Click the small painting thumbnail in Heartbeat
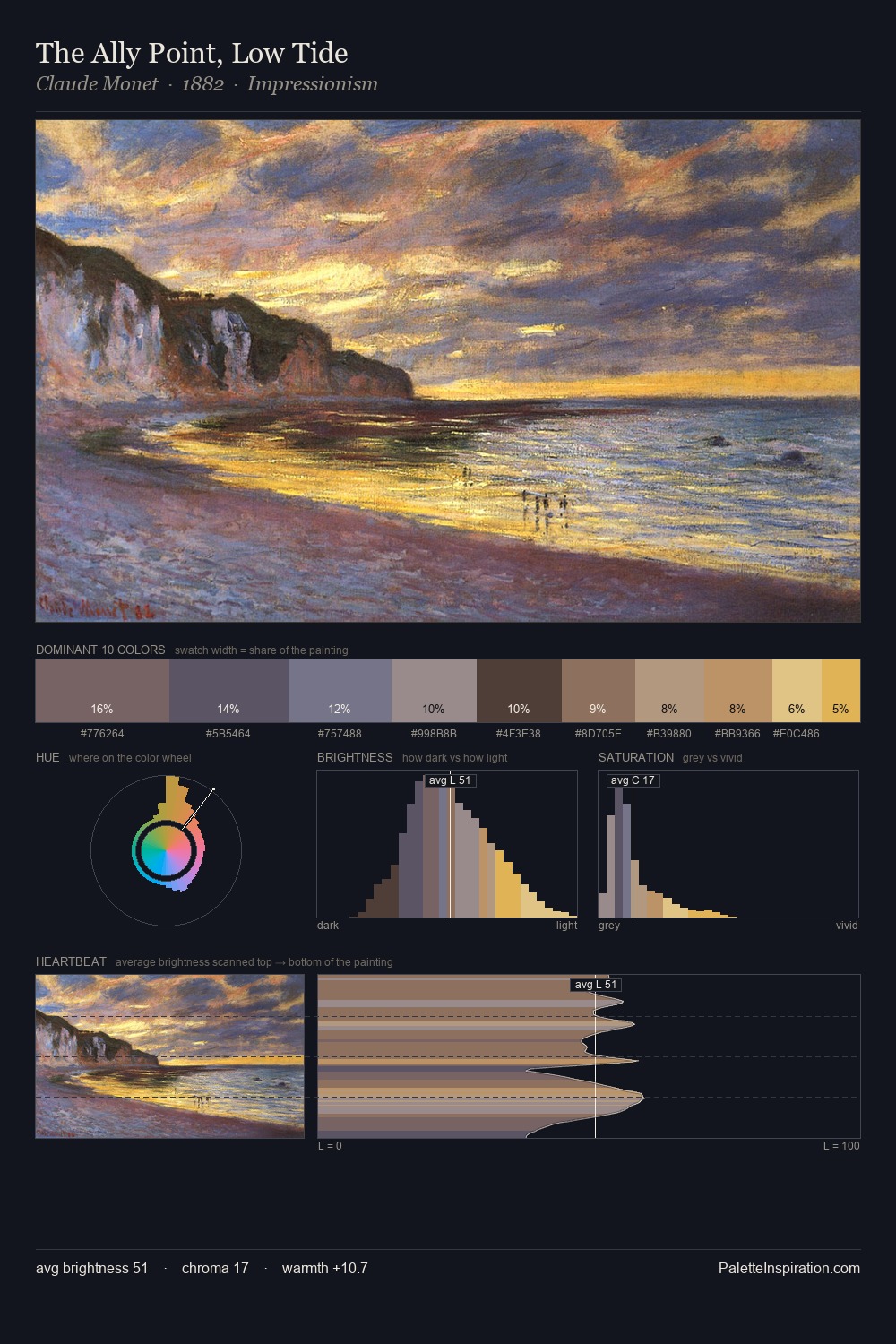The height and width of the screenshot is (1344, 896). [170, 1056]
